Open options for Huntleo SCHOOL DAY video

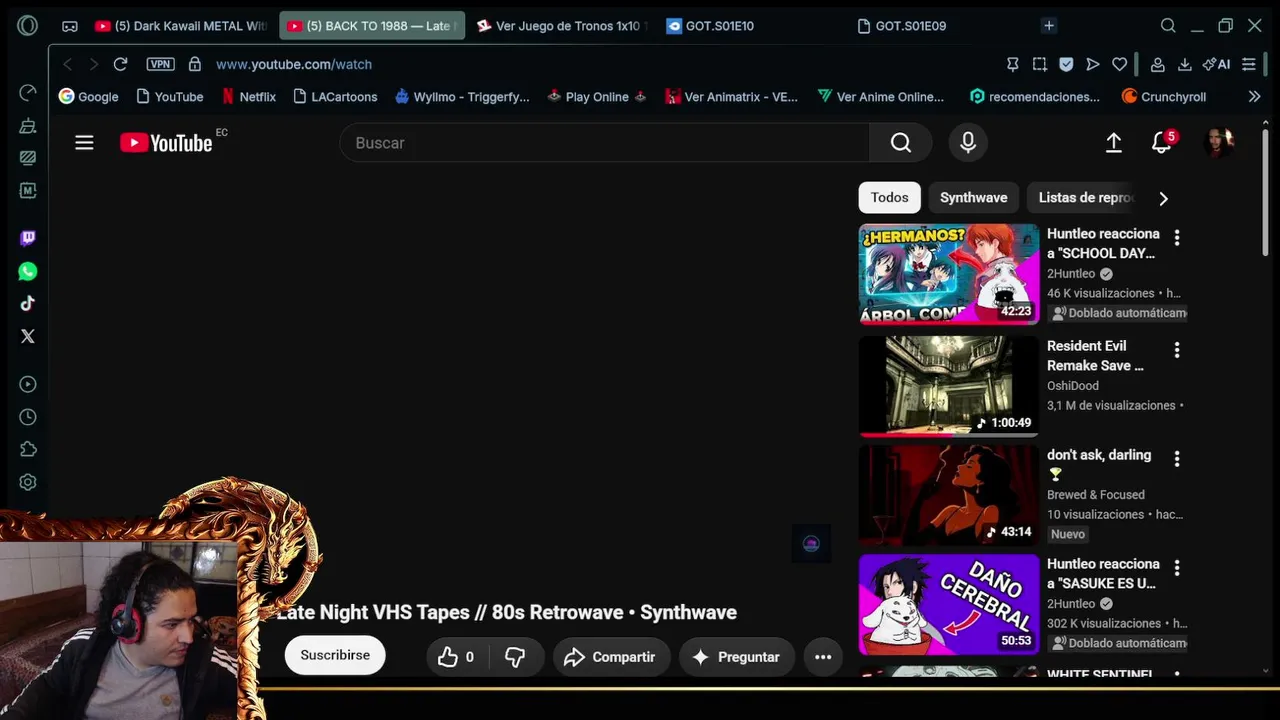click(1177, 238)
